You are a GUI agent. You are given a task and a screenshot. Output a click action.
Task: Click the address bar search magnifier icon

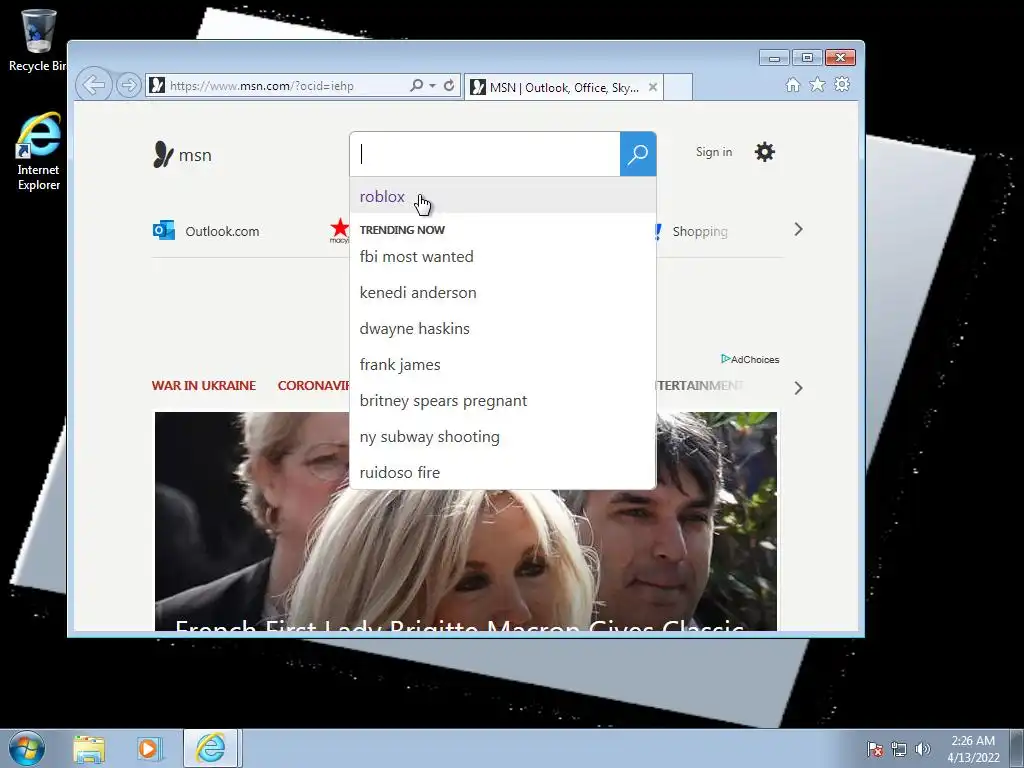(416, 86)
